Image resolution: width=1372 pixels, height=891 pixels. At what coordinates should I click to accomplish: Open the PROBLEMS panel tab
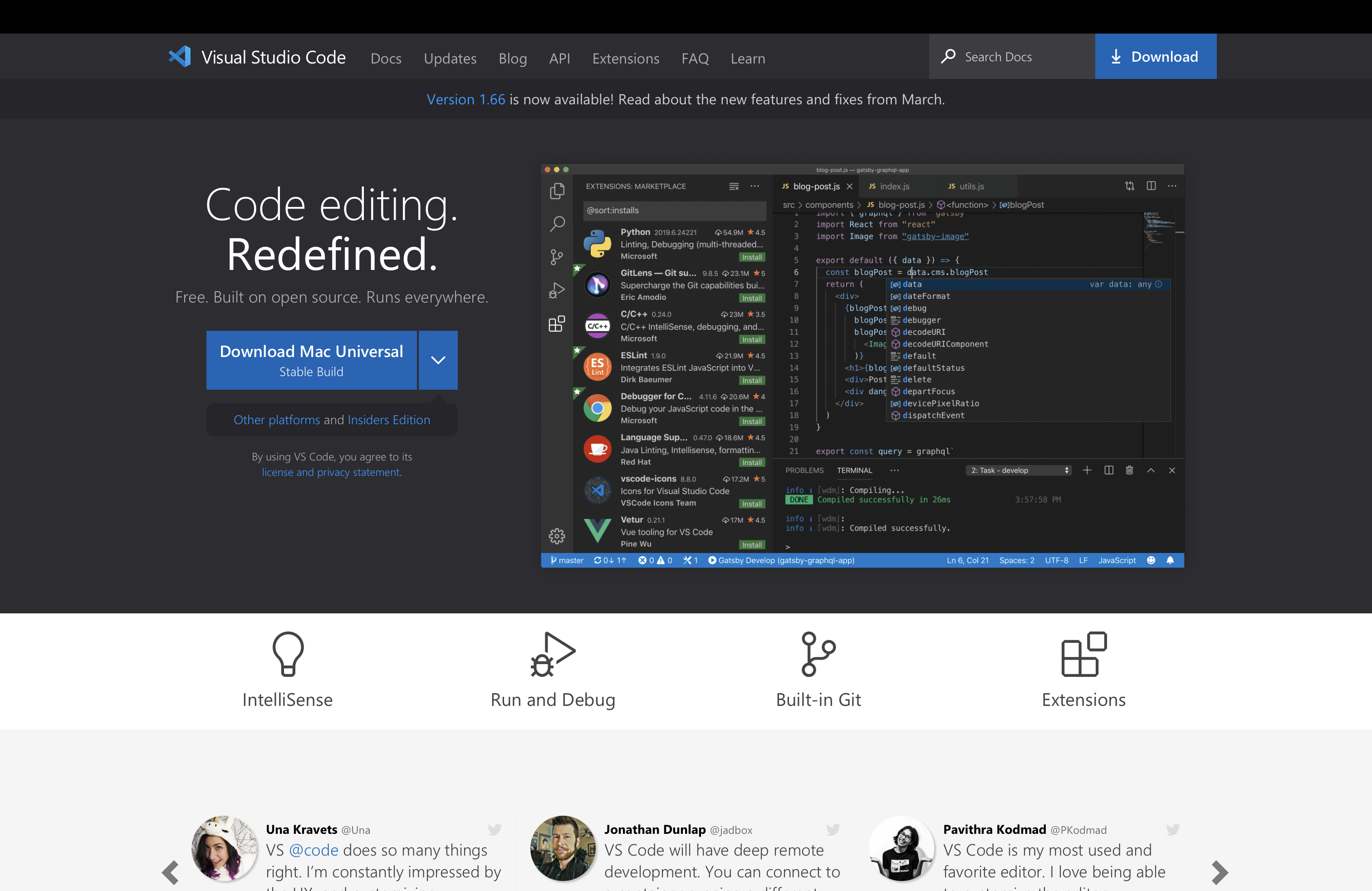click(x=804, y=470)
